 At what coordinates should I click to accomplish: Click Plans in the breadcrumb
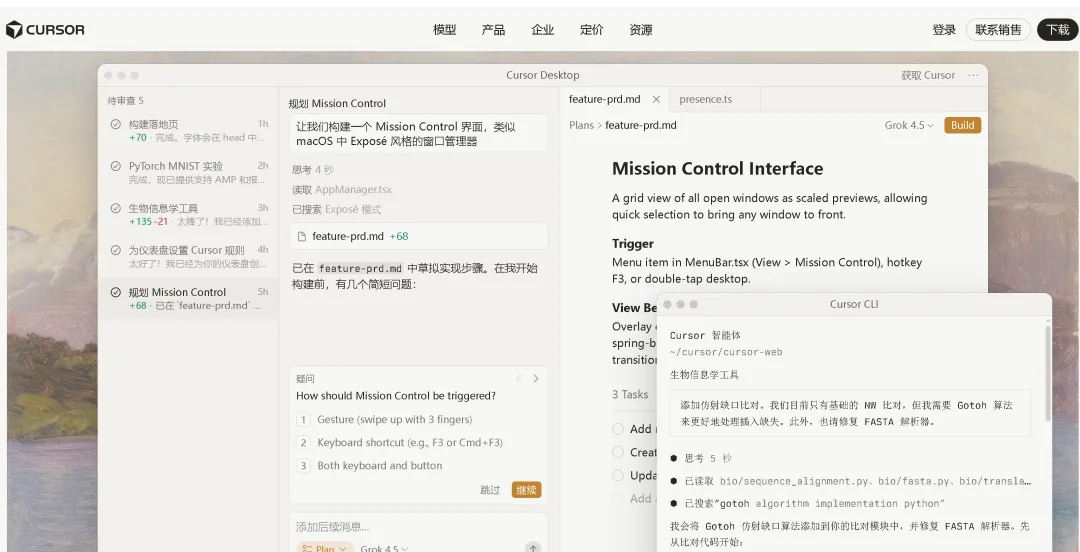[x=581, y=125]
